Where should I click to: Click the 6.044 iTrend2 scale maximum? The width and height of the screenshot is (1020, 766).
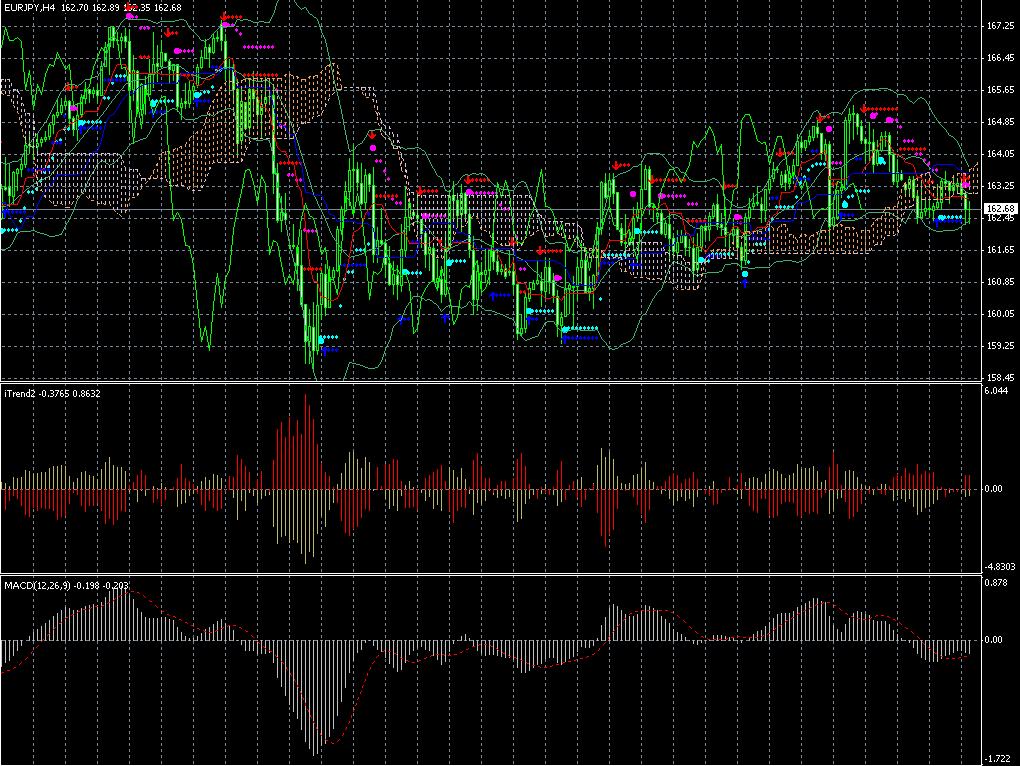click(x=996, y=391)
